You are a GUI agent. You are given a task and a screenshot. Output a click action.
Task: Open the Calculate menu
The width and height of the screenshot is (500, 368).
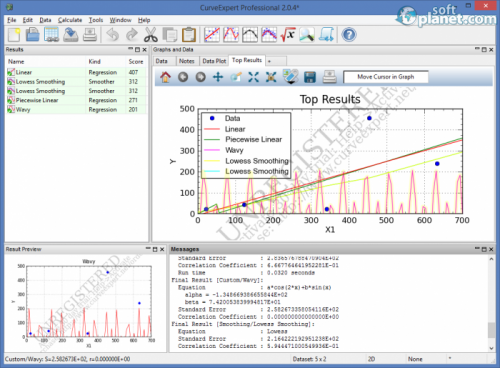[x=70, y=20]
